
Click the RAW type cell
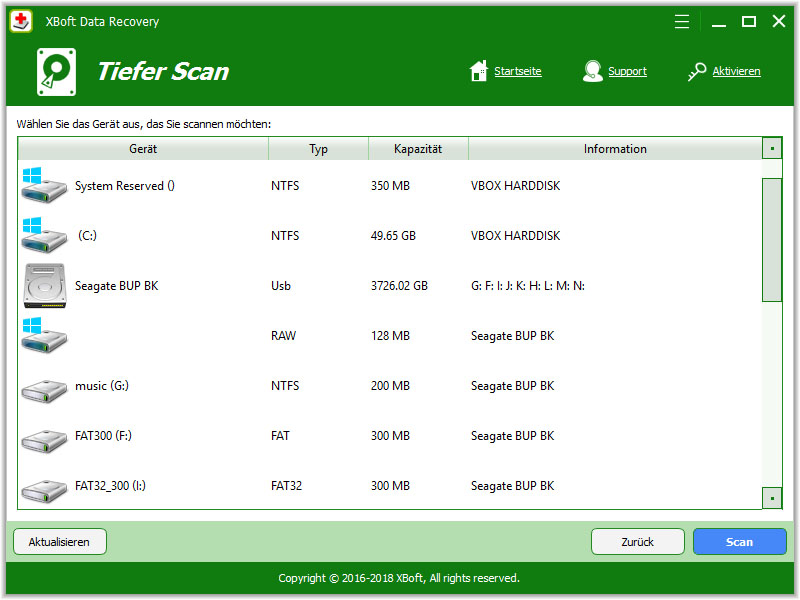[x=283, y=336]
